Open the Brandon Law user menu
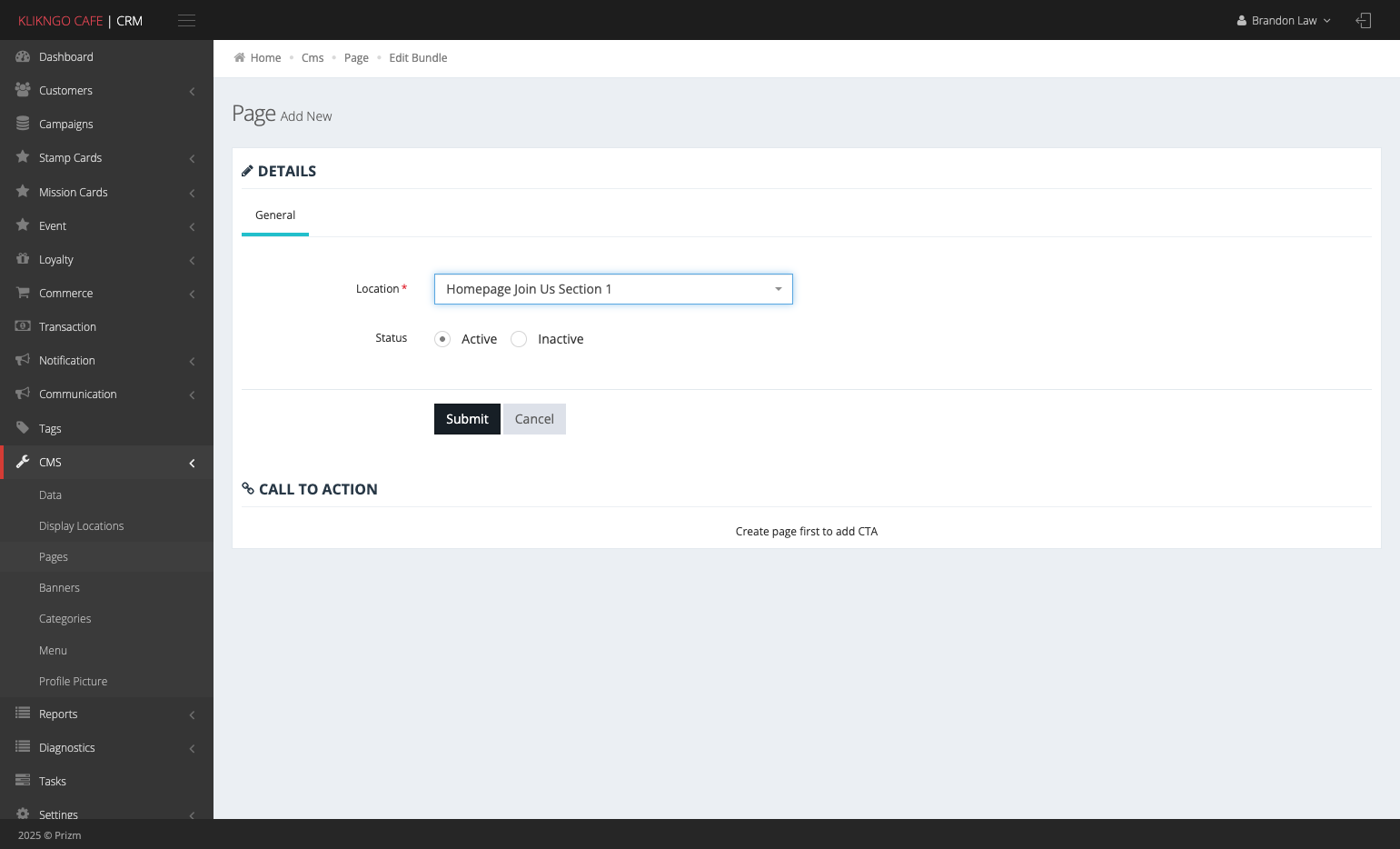This screenshot has width=1400, height=849. pyautogui.click(x=1284, y=20)
